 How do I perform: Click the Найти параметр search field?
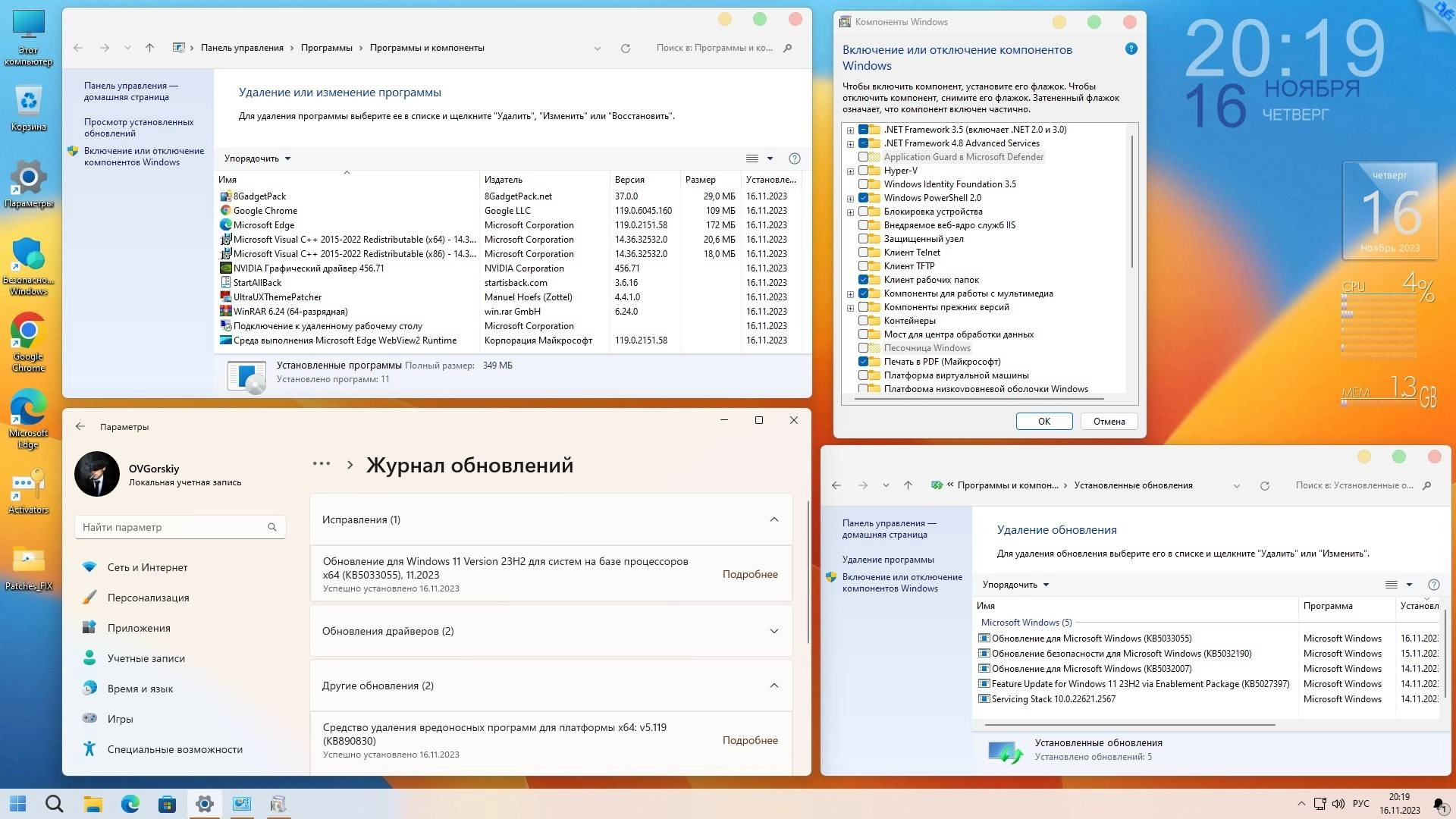click(x=180, y=527)
